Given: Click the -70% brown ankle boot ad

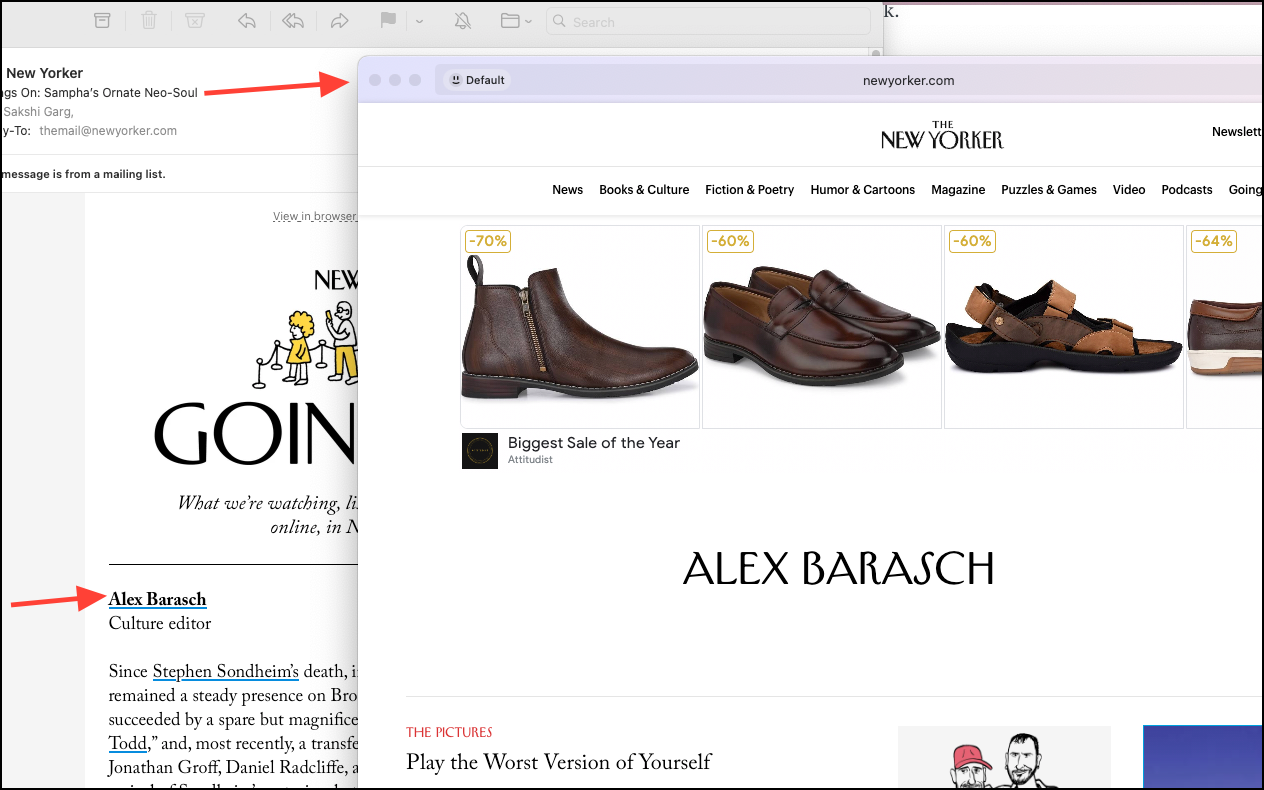Looking at the screenshot, I should click(x=580, y=327).
